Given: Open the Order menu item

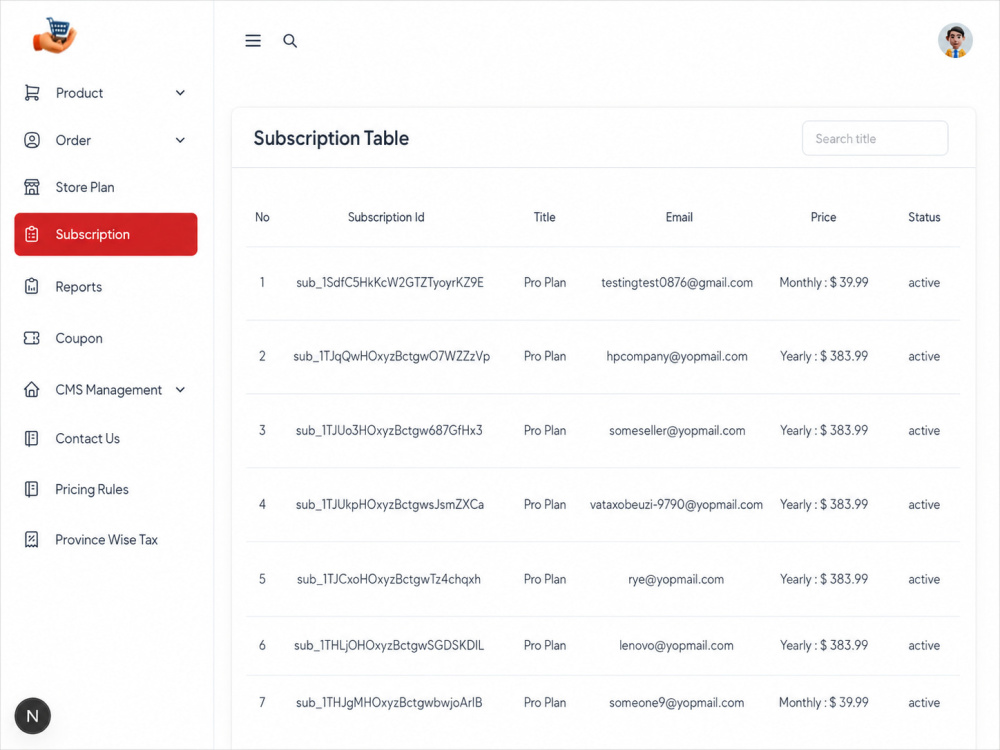Looking at the screenshot, I should 106,140.
